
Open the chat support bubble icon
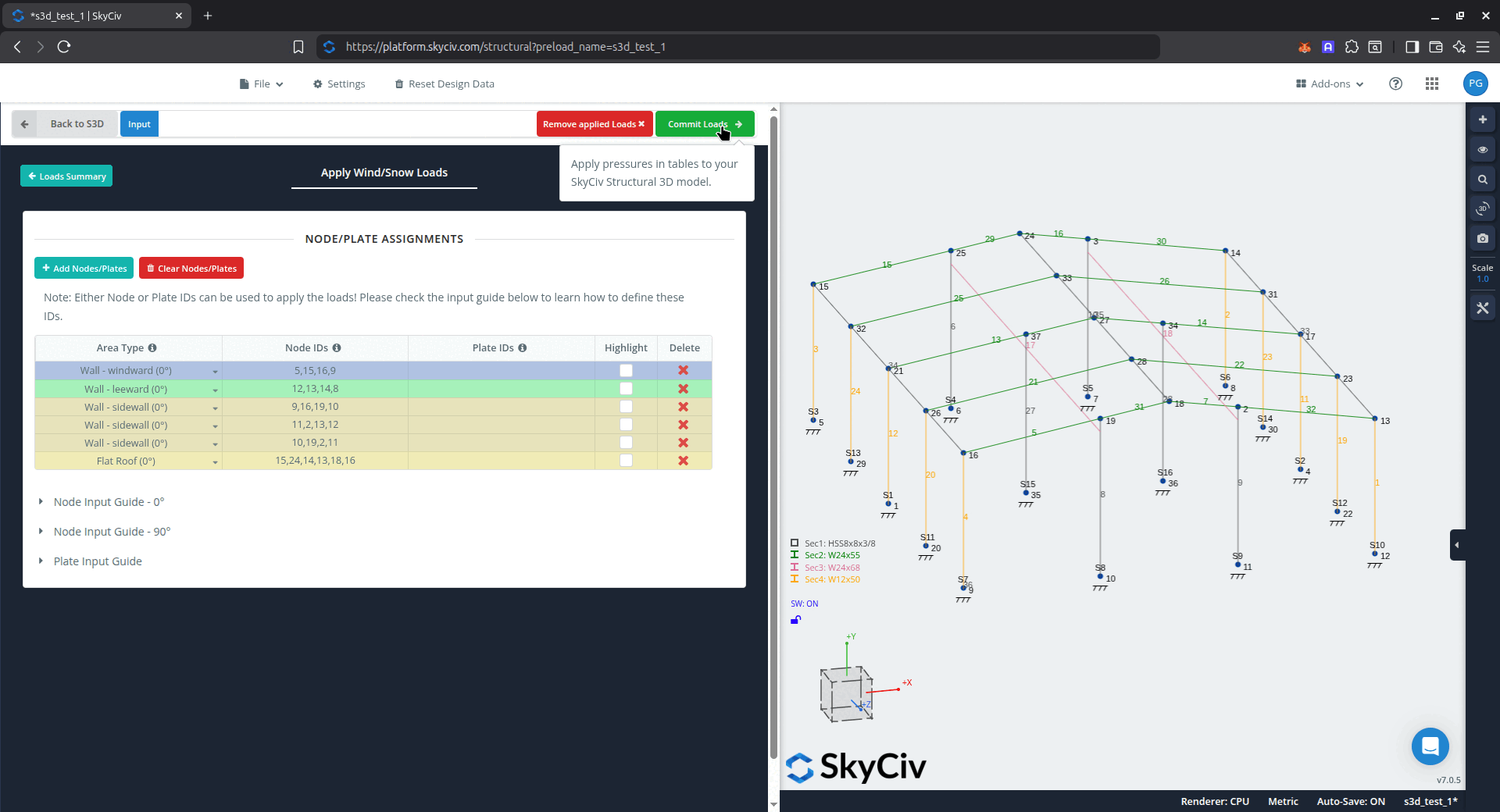[x=1430, y=746]
